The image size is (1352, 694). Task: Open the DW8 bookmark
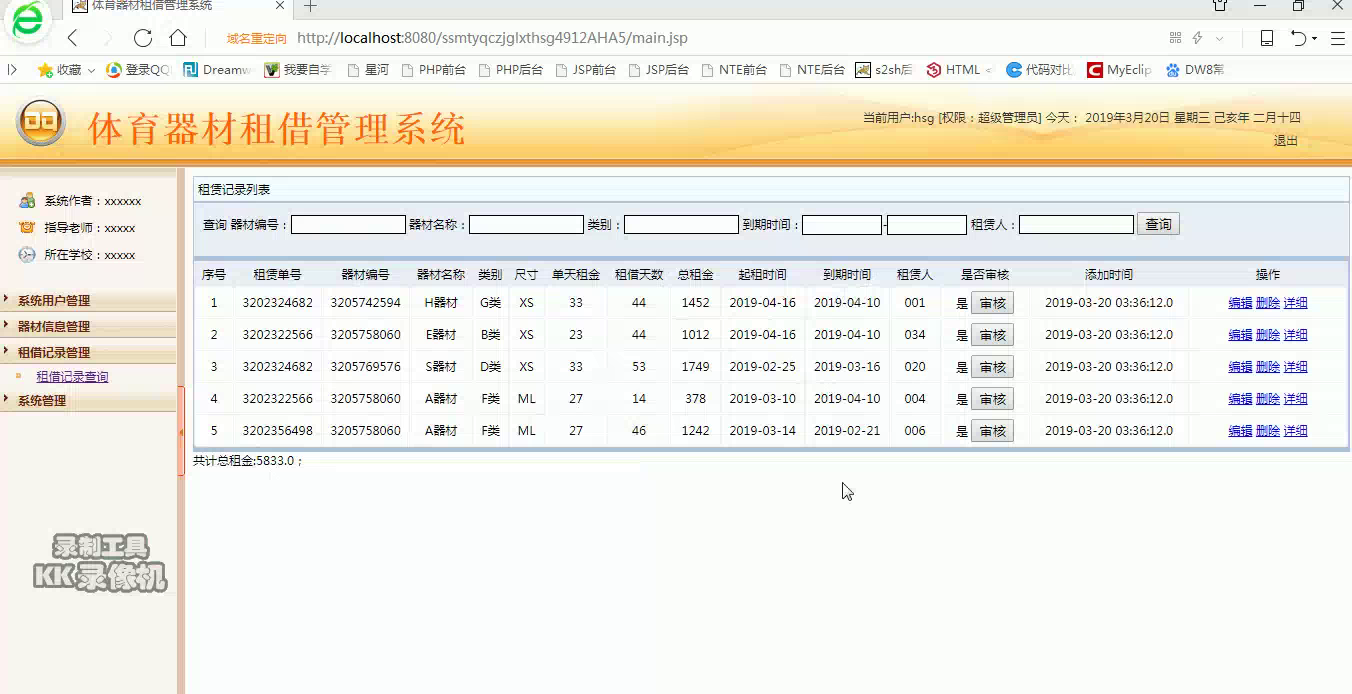1195,70
